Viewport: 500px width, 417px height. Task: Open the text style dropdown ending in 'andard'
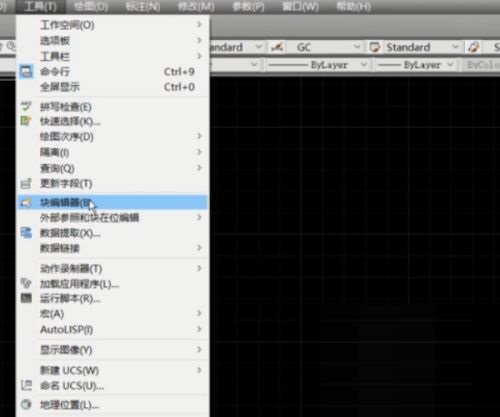tap(259, 47)
